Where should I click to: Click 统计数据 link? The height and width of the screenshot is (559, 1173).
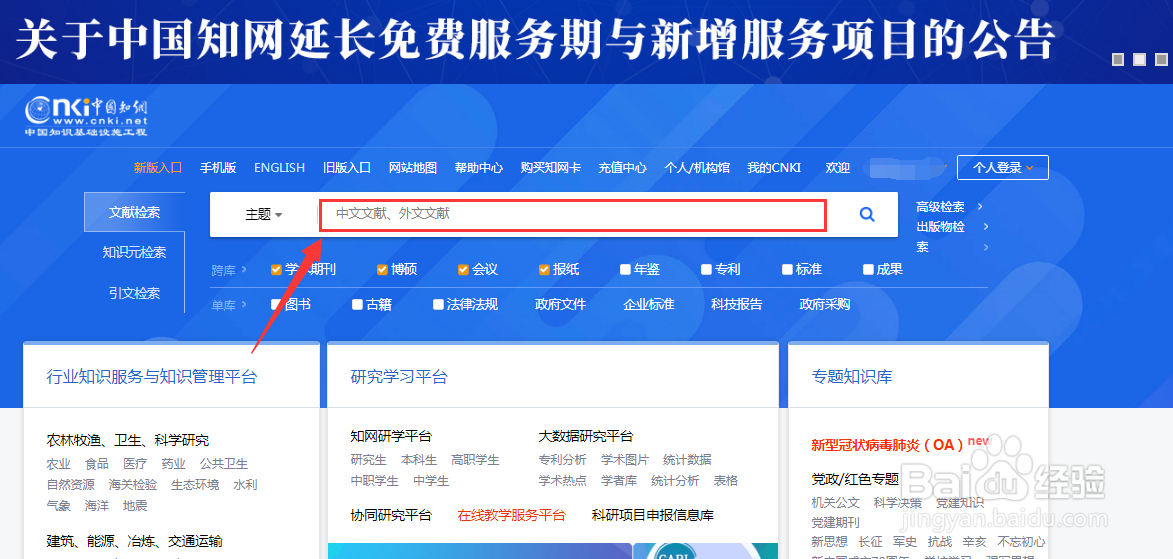(x=687, y=459)
